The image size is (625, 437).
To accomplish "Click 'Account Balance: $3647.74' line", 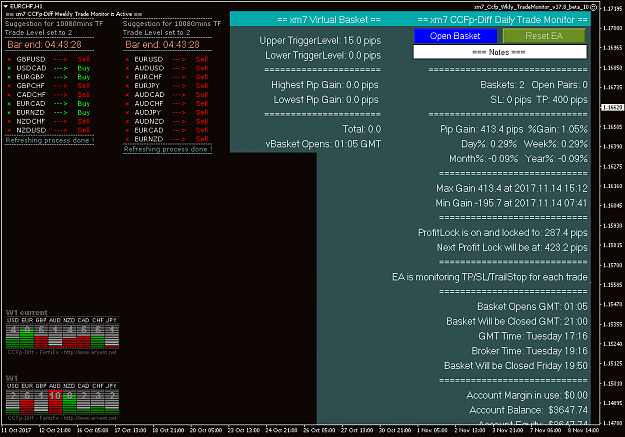I will (x=528, y=410).
